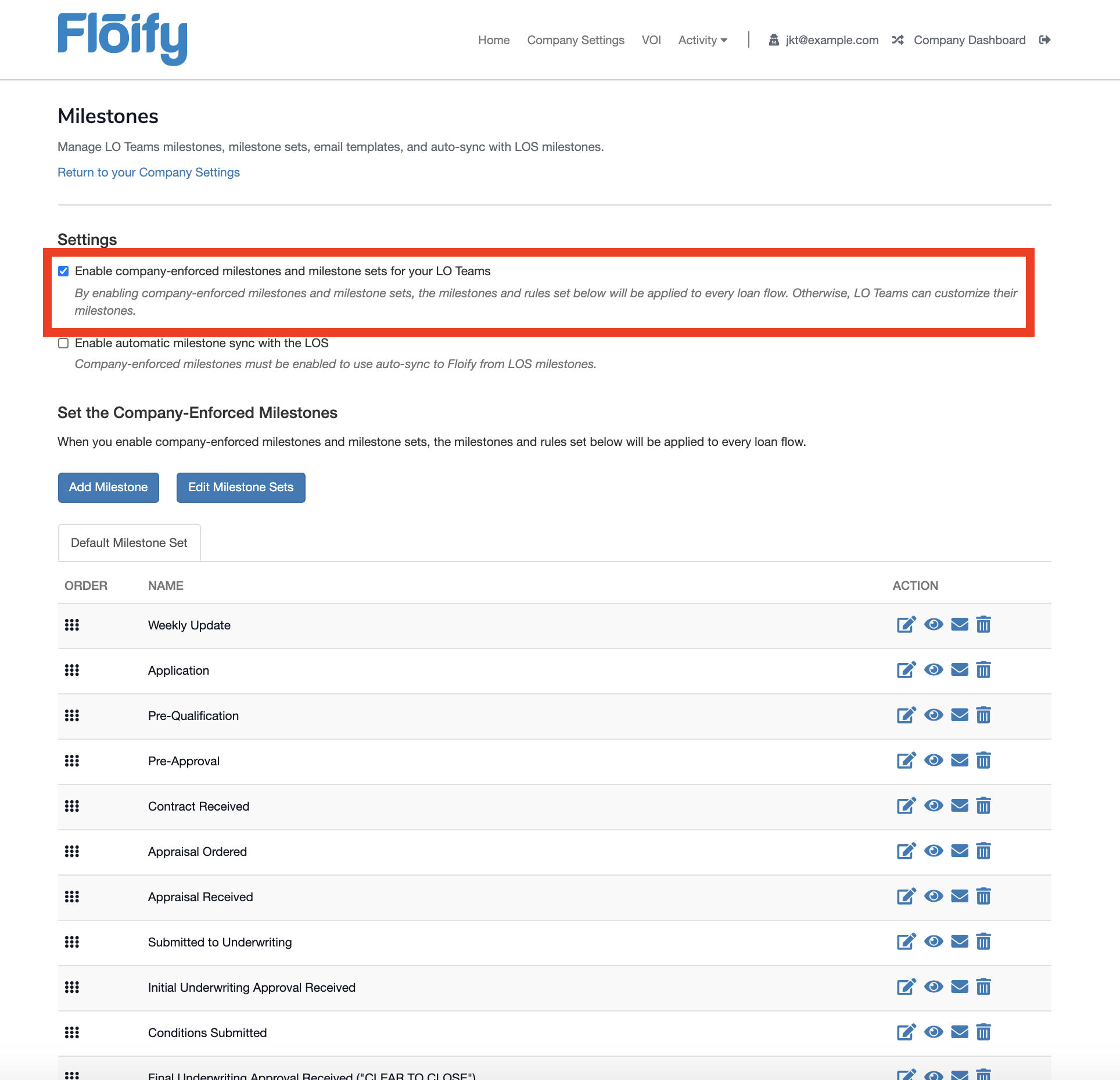Select the Default Milestone Set tab

click(x=129, y=543)
